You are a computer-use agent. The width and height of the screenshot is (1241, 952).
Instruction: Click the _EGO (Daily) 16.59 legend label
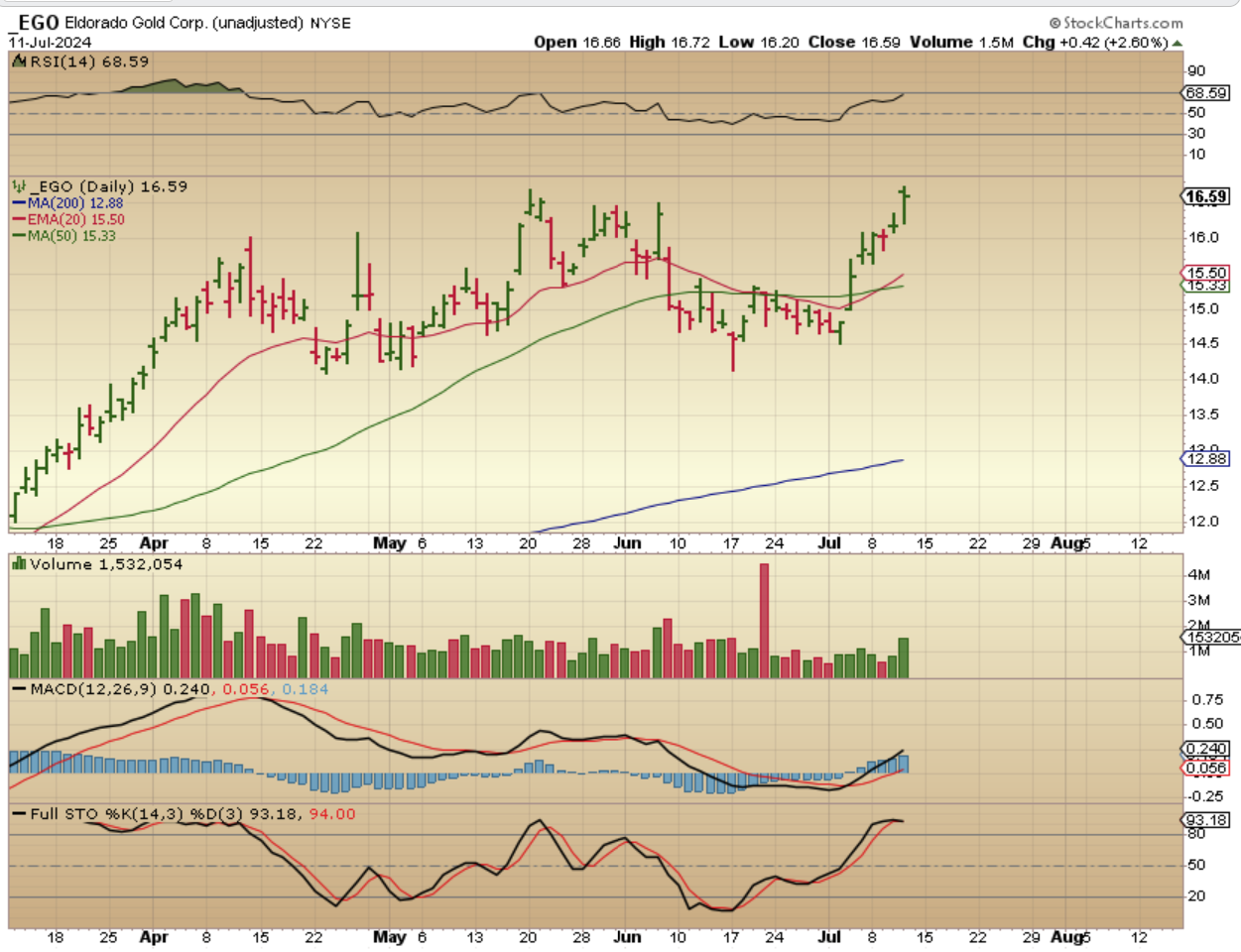tap(107, 186)
